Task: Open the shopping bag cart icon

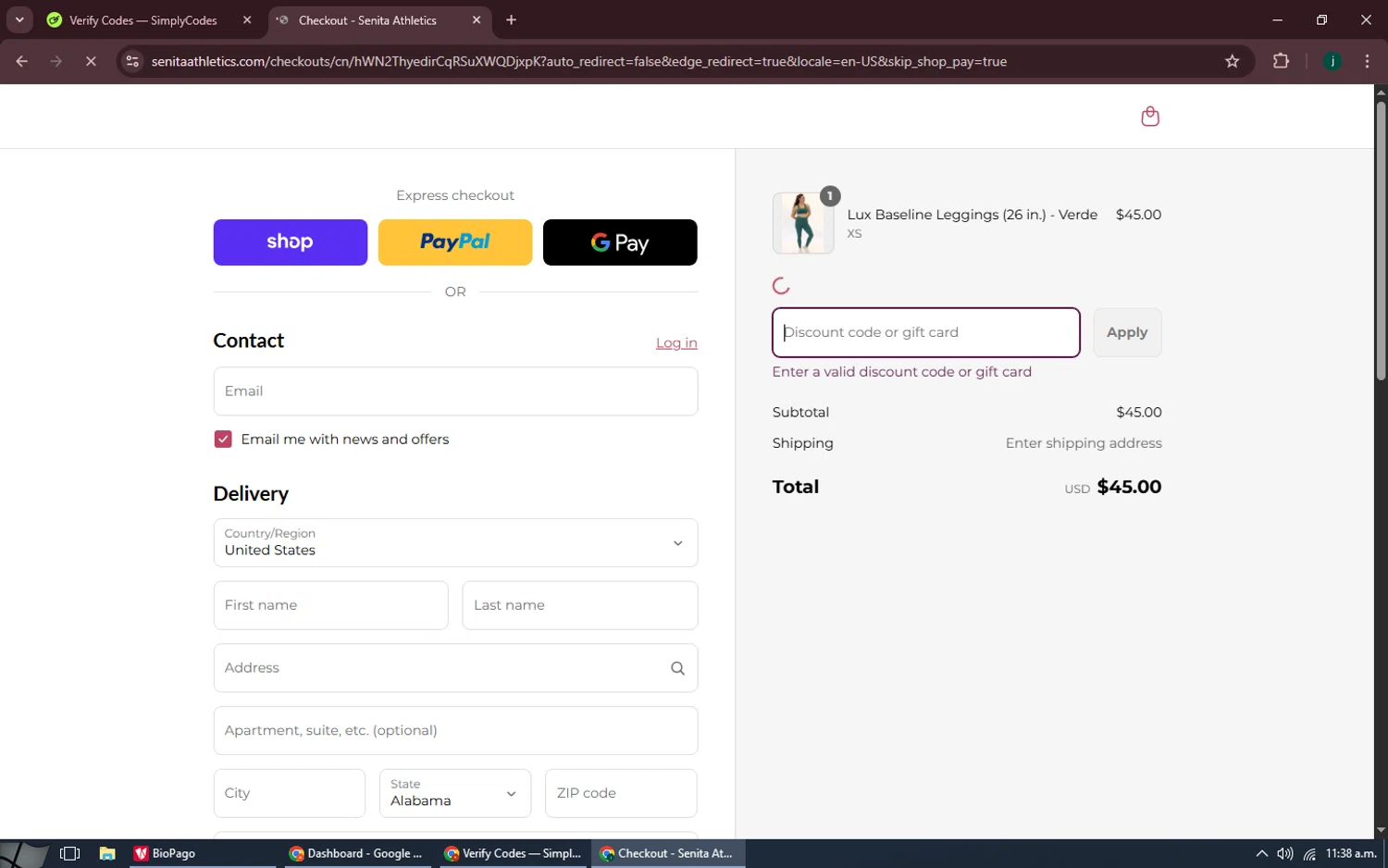Action: pyautogui.click(x=1150, y=117)
